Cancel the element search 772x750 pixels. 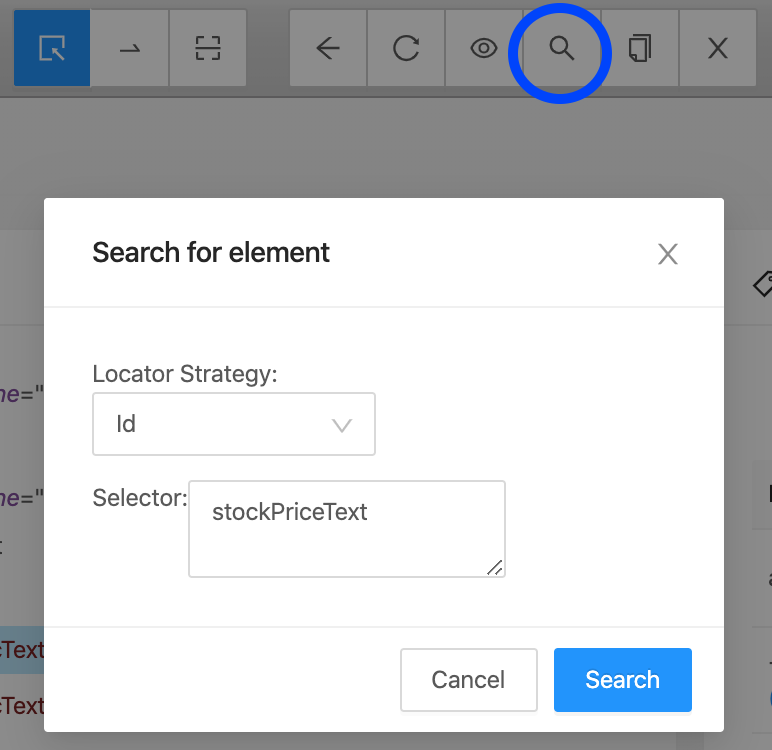[x=468, y=680]
